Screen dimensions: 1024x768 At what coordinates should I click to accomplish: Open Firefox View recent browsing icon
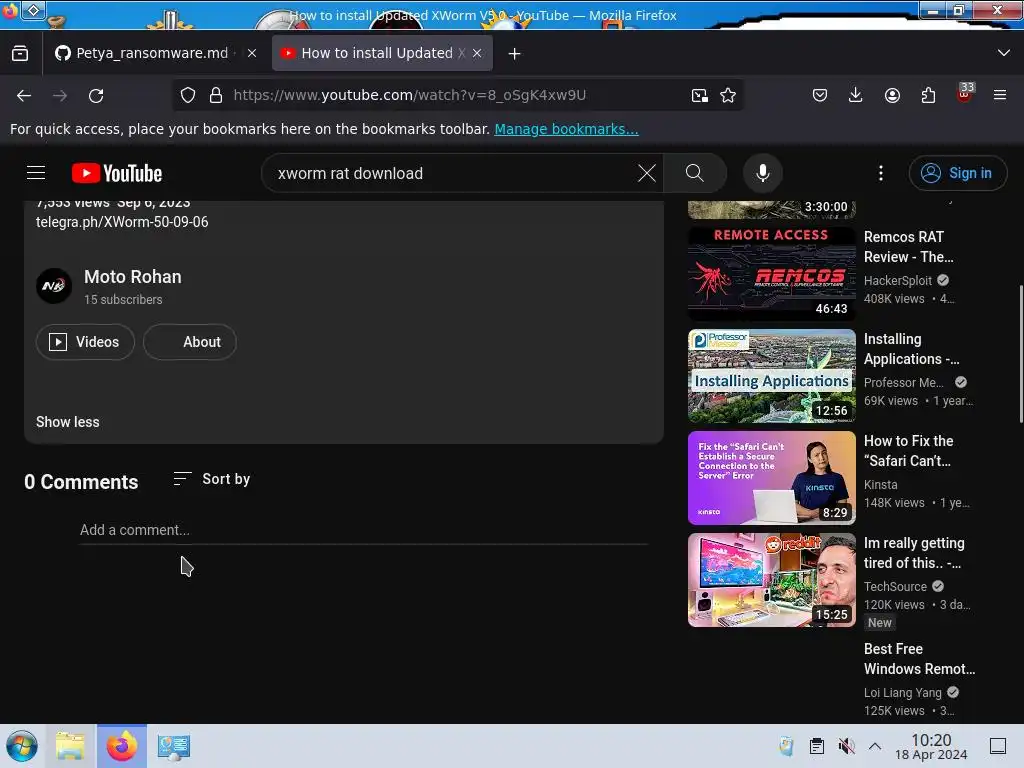pos(20,54)
